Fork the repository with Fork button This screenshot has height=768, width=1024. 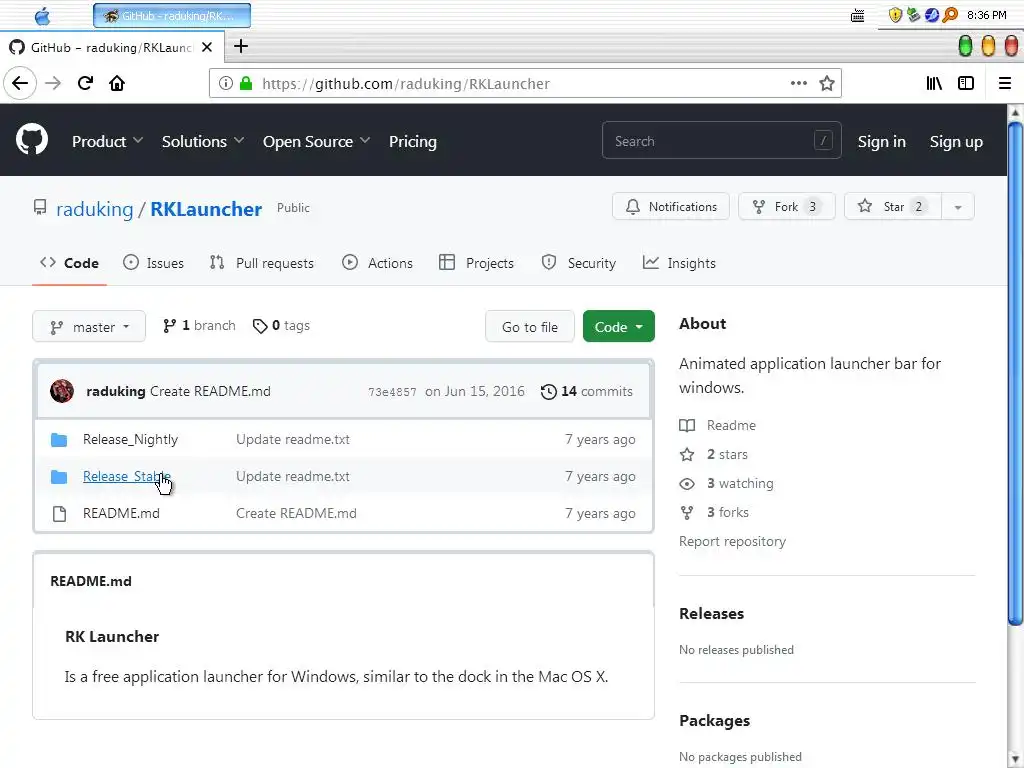point(786,206)
